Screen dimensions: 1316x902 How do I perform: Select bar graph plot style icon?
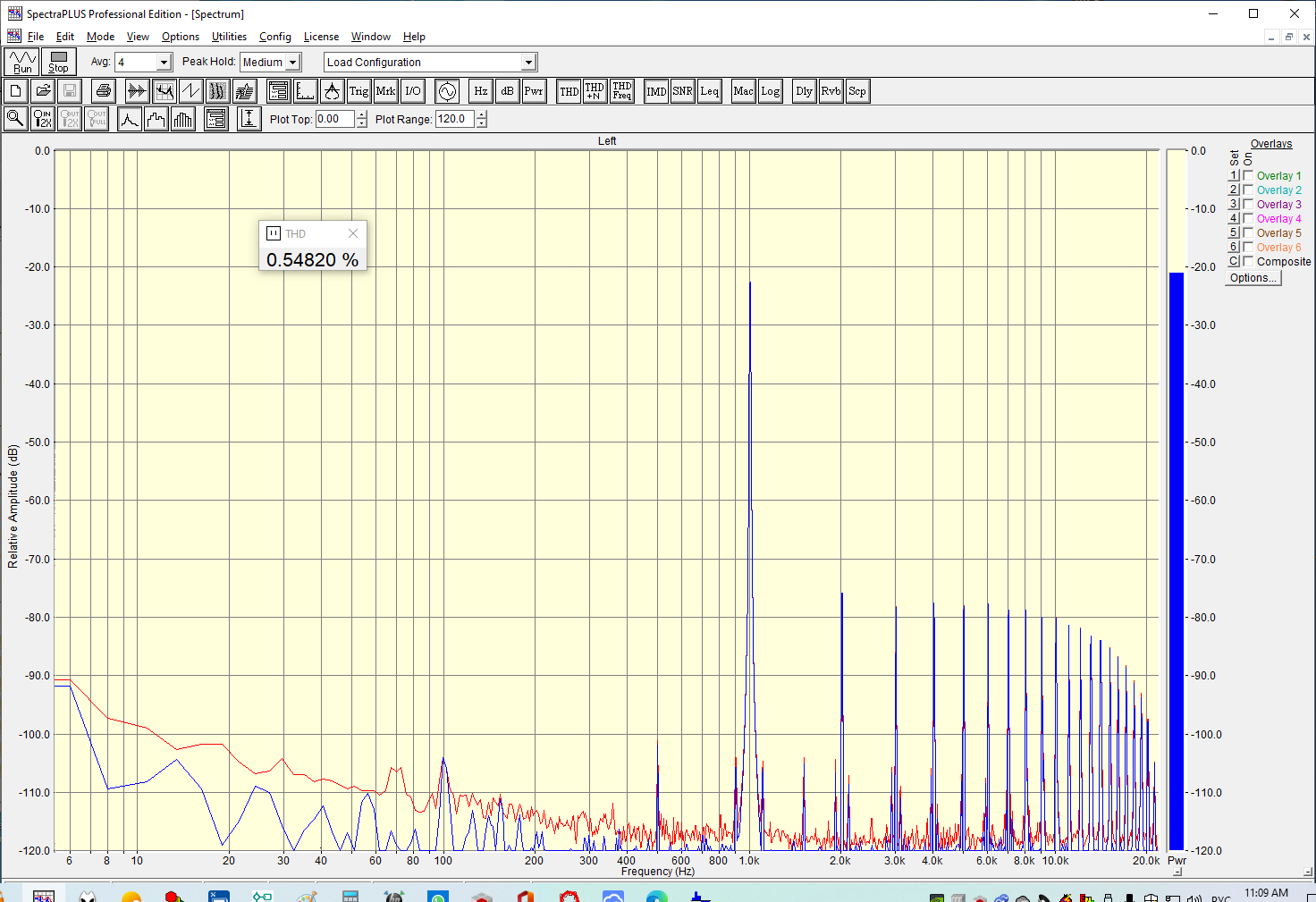tap(183, 119)
